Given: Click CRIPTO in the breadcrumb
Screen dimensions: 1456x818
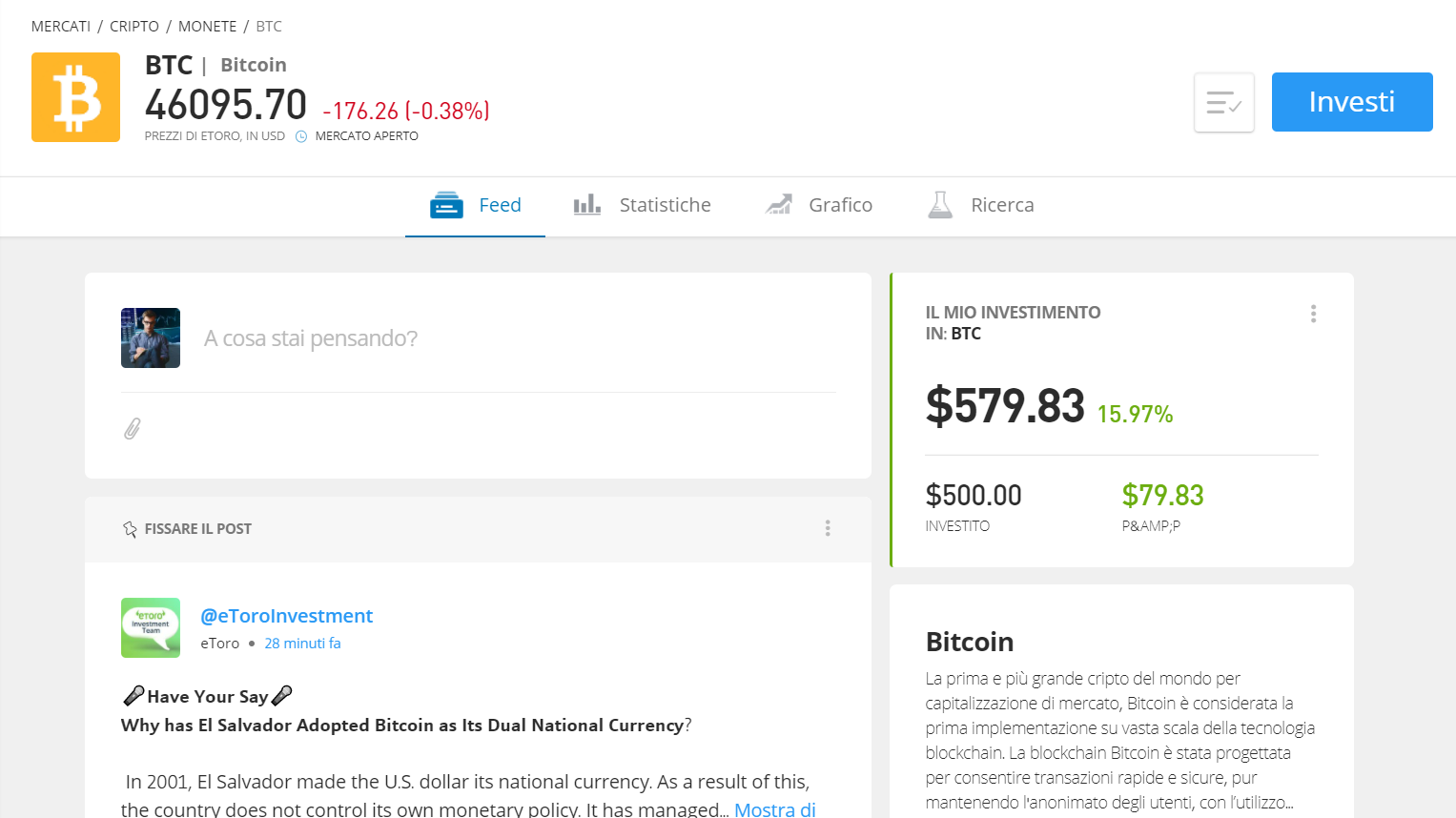Looking at the screenshot, I should coord(134,27).
